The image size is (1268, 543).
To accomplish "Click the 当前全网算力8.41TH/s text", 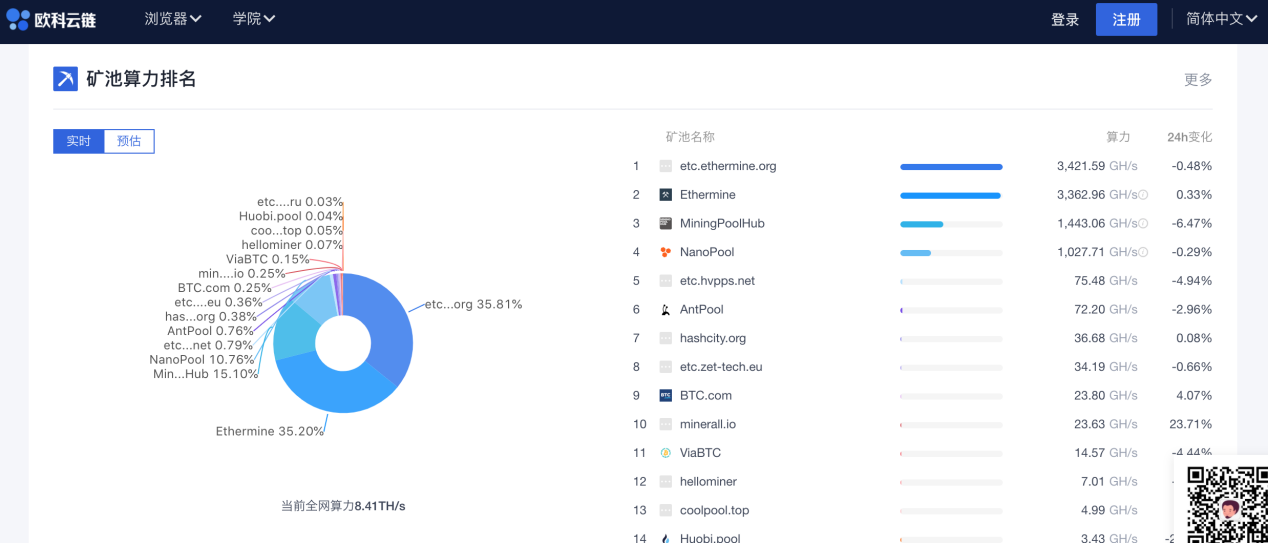I will click(x=343, y=506).
